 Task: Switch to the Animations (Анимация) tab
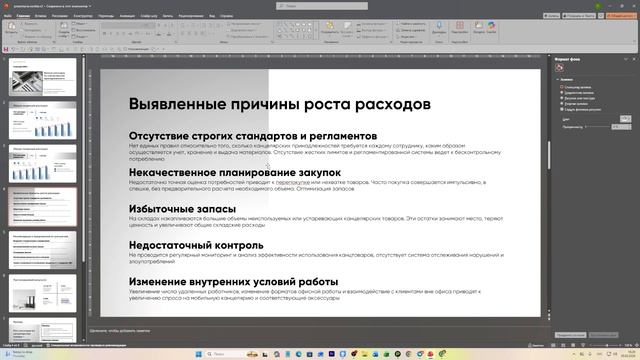coord(127,16)
